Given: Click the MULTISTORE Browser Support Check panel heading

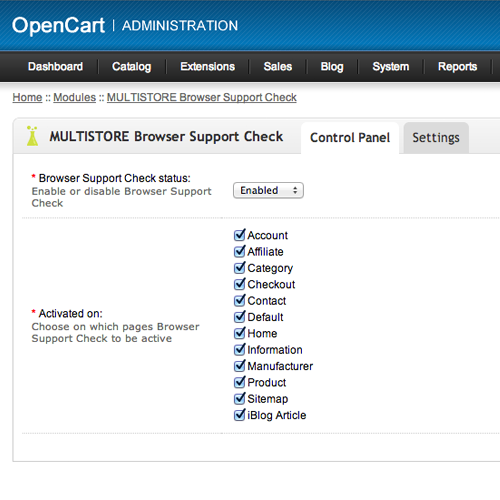Looking at the screenshot, I should click(x=166, y=137).
